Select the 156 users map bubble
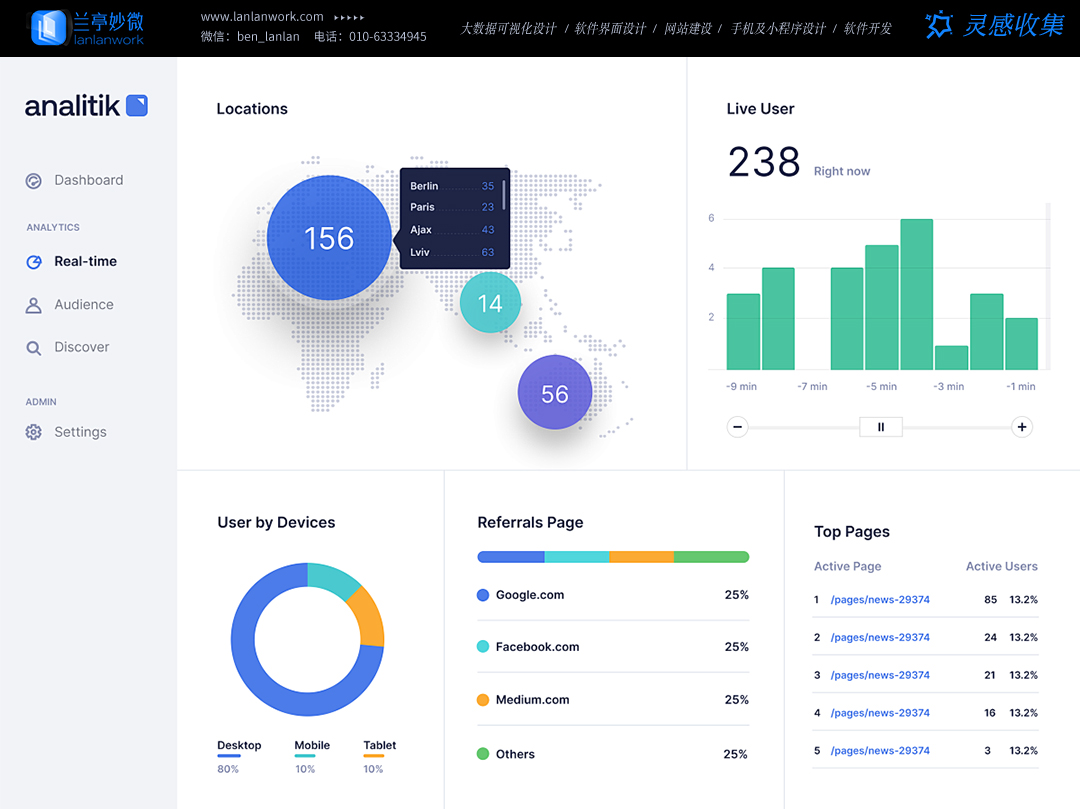 pyautogui.click(x=329, y=238)
